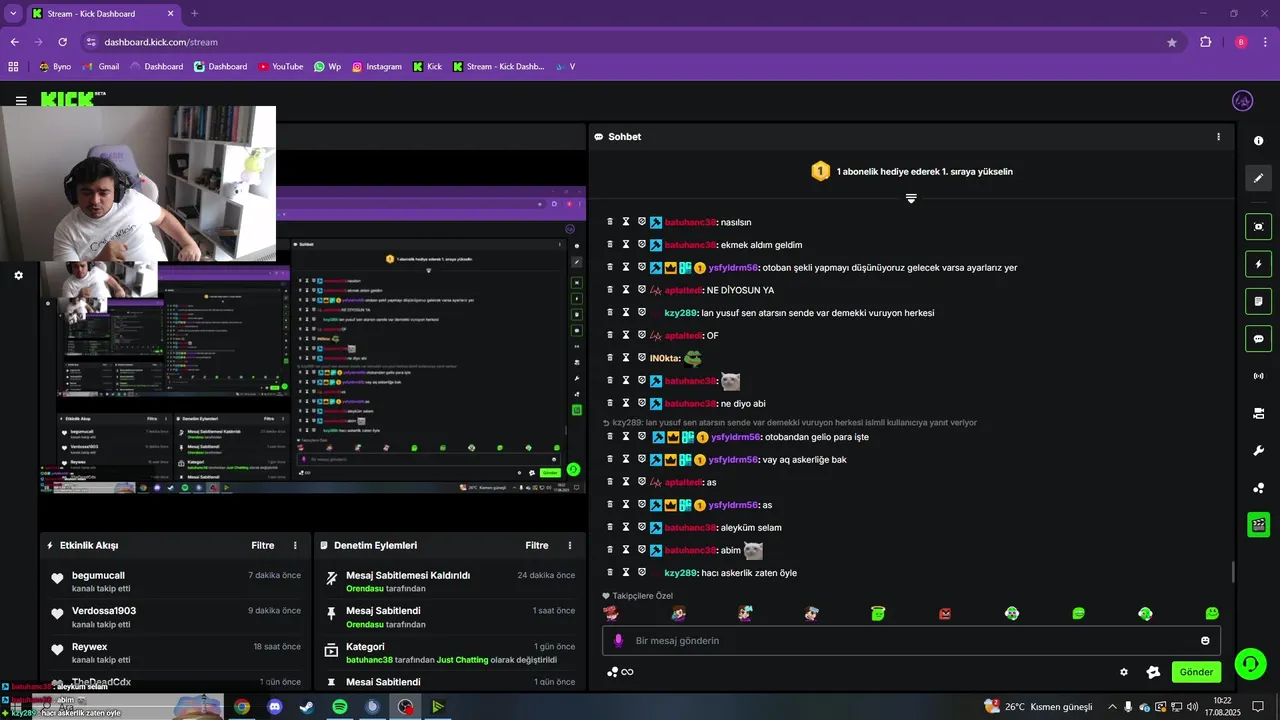Open Filtre in Denetim Eylemleri panel

[x=537, y=546]
